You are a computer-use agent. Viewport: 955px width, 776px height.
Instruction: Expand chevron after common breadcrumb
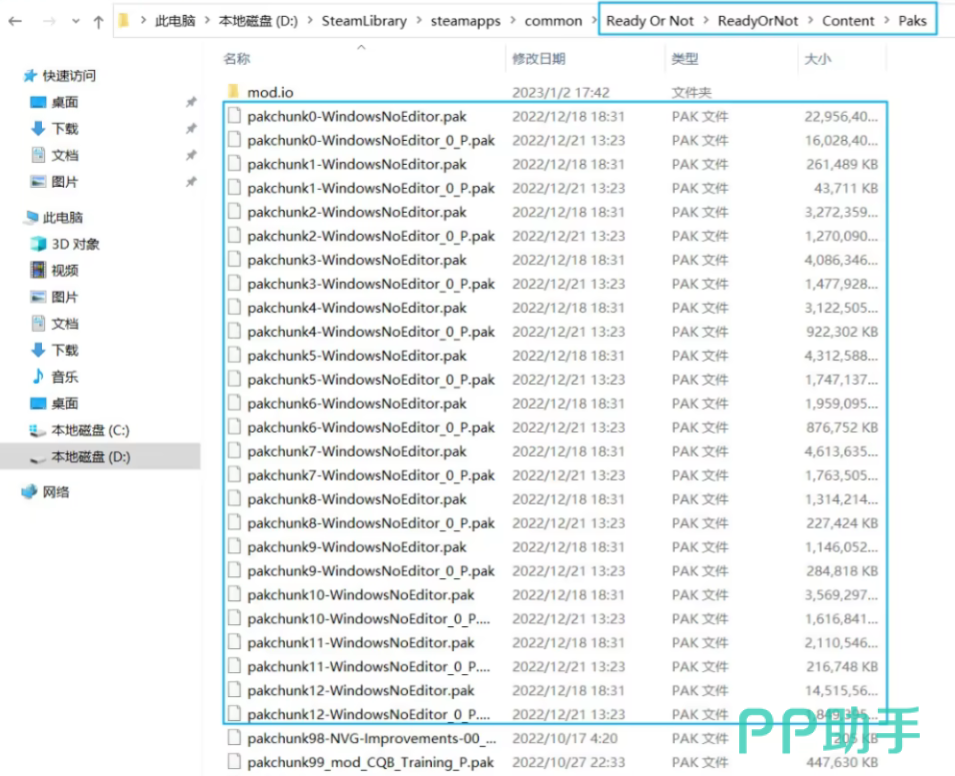[594, 21]
